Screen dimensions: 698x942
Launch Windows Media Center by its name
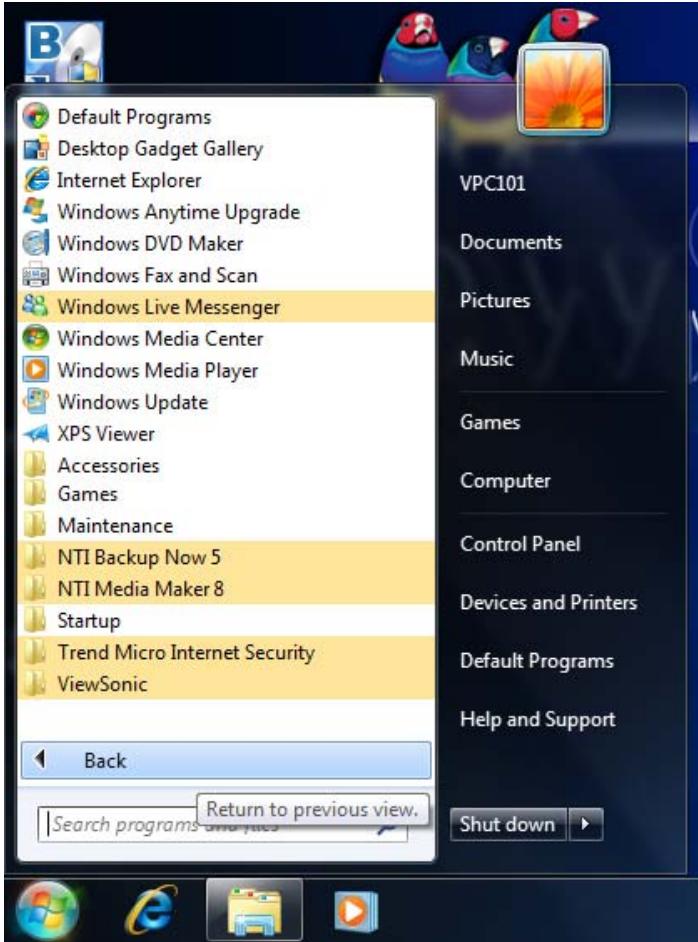160,338
